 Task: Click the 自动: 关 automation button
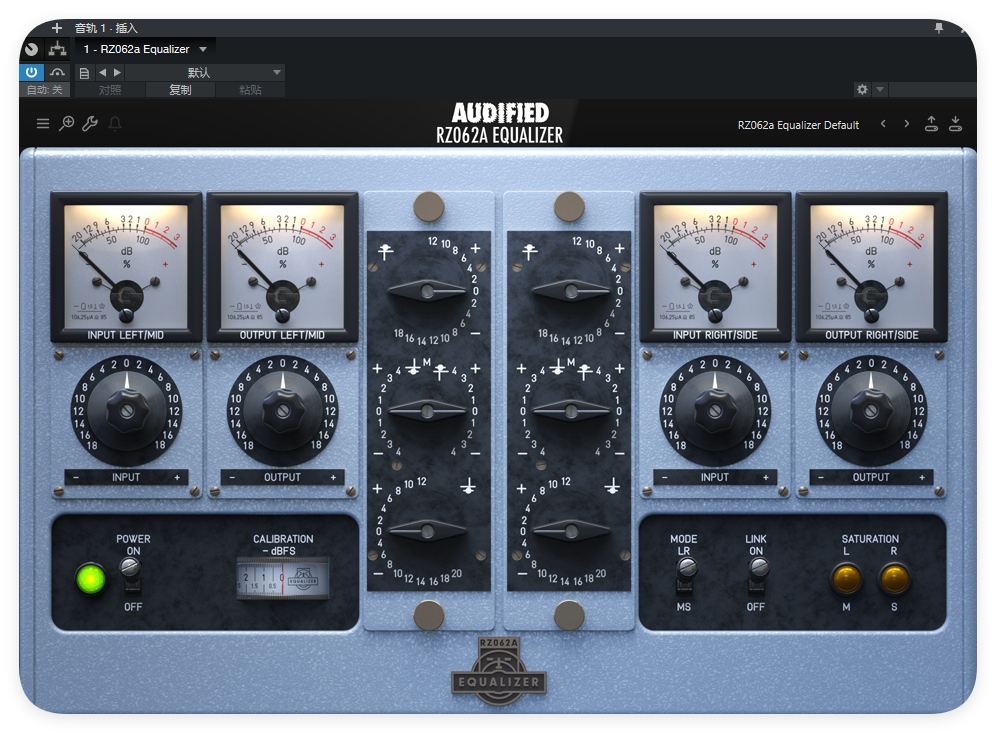pyautogui.click(x=44, y=90)
